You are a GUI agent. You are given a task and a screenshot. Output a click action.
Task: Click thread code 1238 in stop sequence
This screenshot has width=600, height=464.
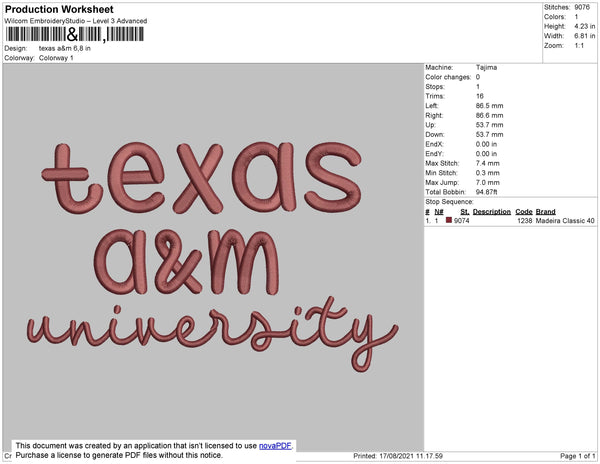point(525,221)
